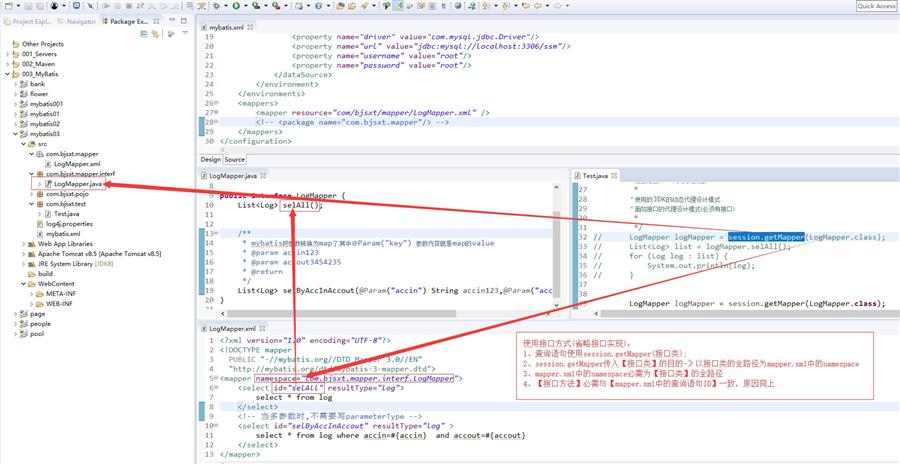
Task: Click the Test.java horizontal scrollbar
Action: click(x=751, y=314)
